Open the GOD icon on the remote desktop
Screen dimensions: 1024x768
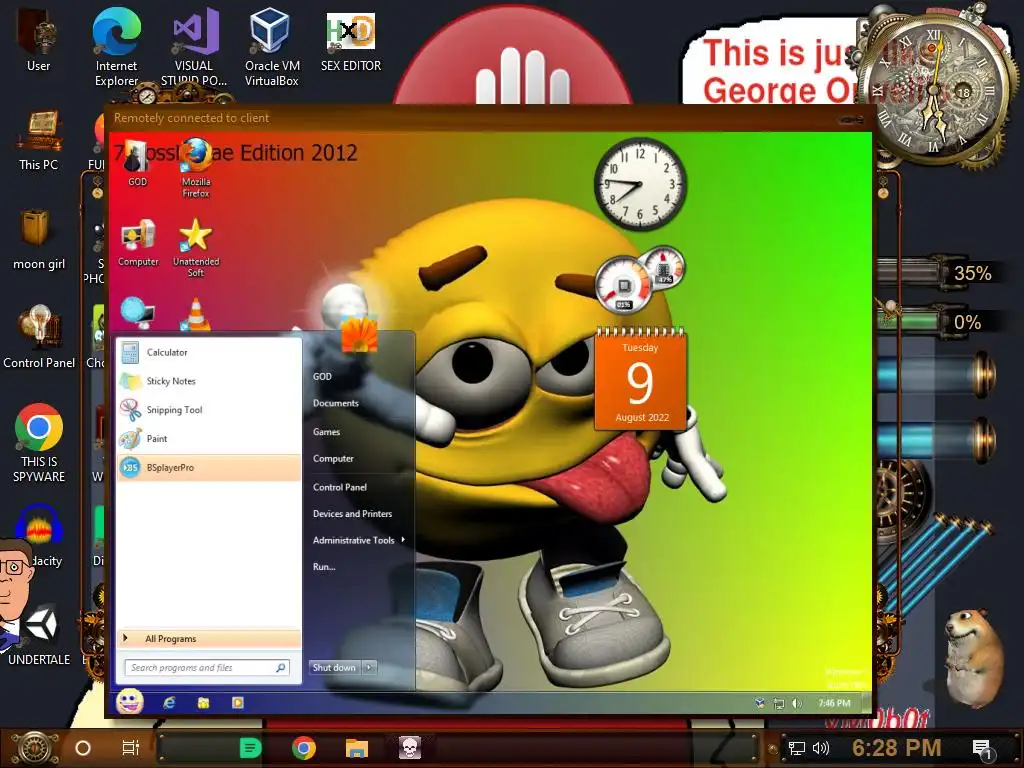[x=137, y=163]
